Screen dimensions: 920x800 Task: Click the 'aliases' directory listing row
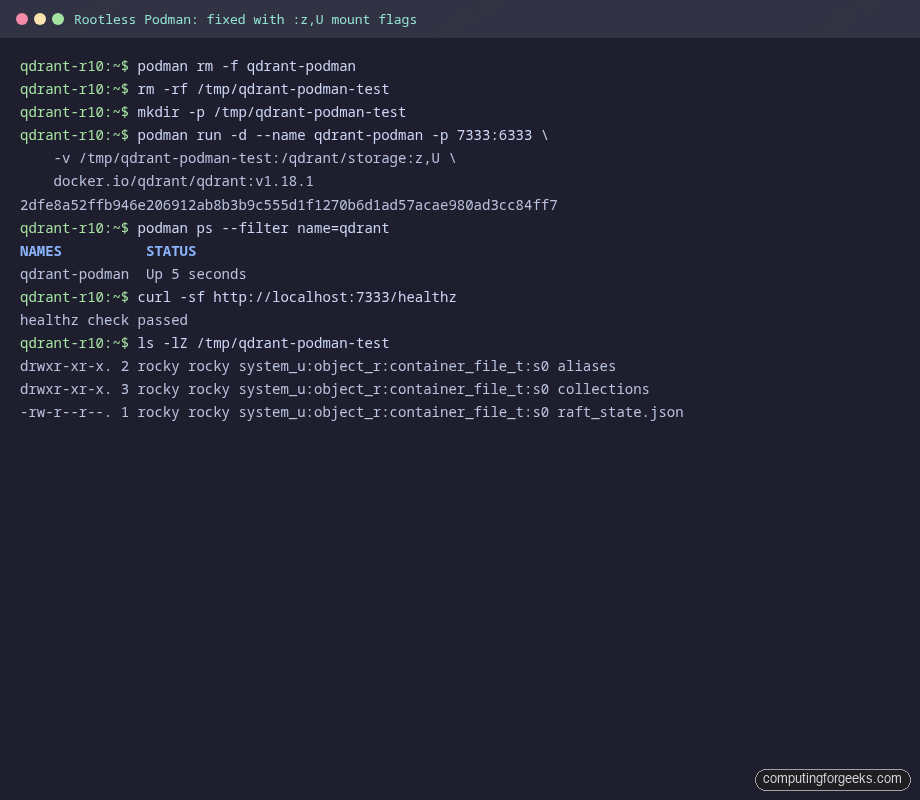(318, 366)
